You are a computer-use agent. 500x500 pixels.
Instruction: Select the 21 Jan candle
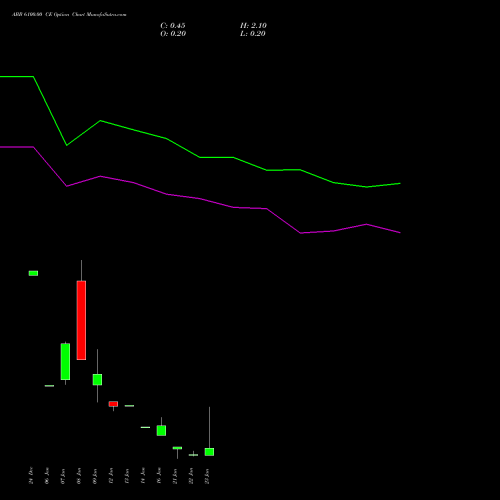(x=177, y=448)
